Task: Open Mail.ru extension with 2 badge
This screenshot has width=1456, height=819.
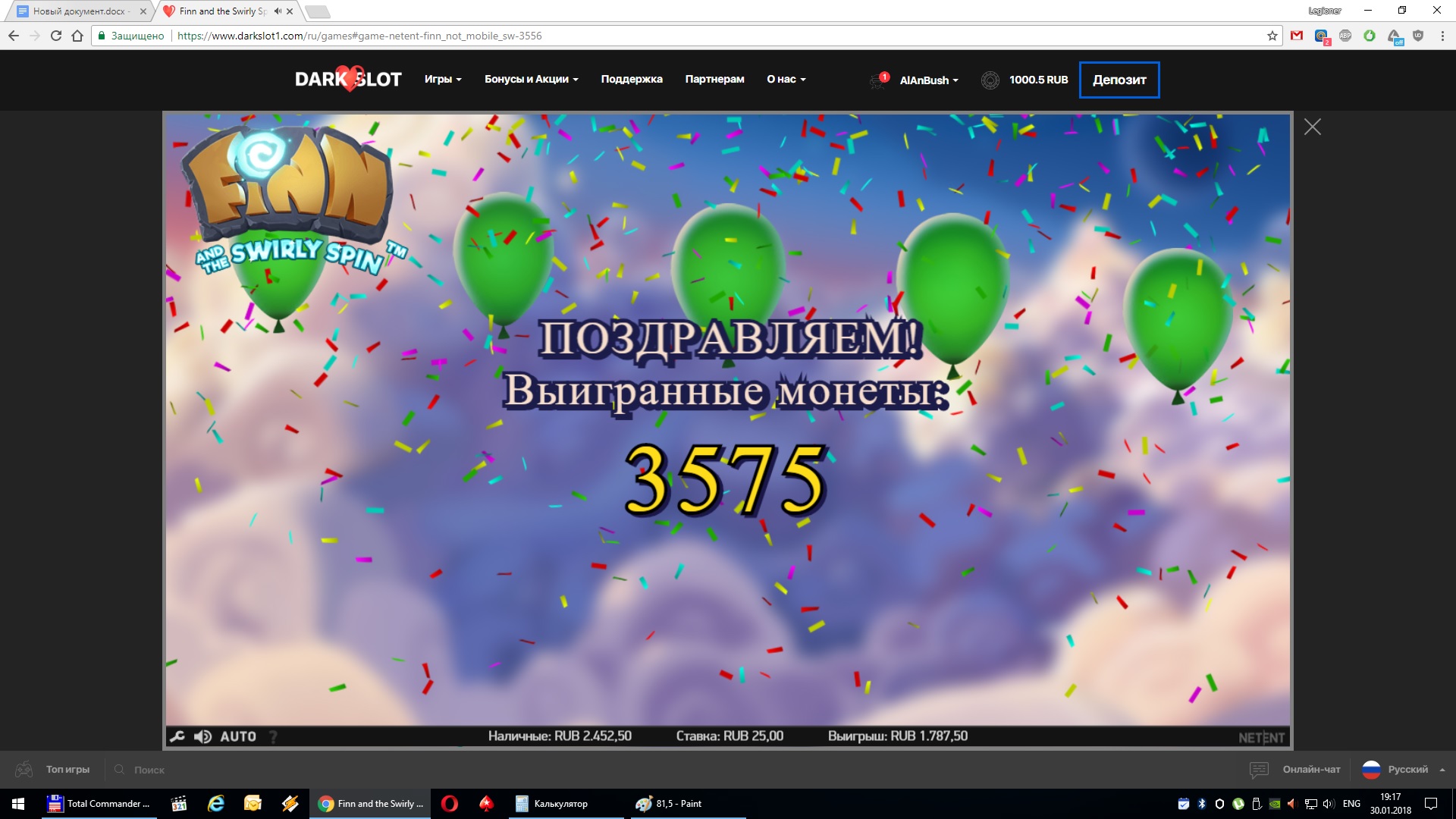Action: pyautogui.click(x=1322, y=36)
